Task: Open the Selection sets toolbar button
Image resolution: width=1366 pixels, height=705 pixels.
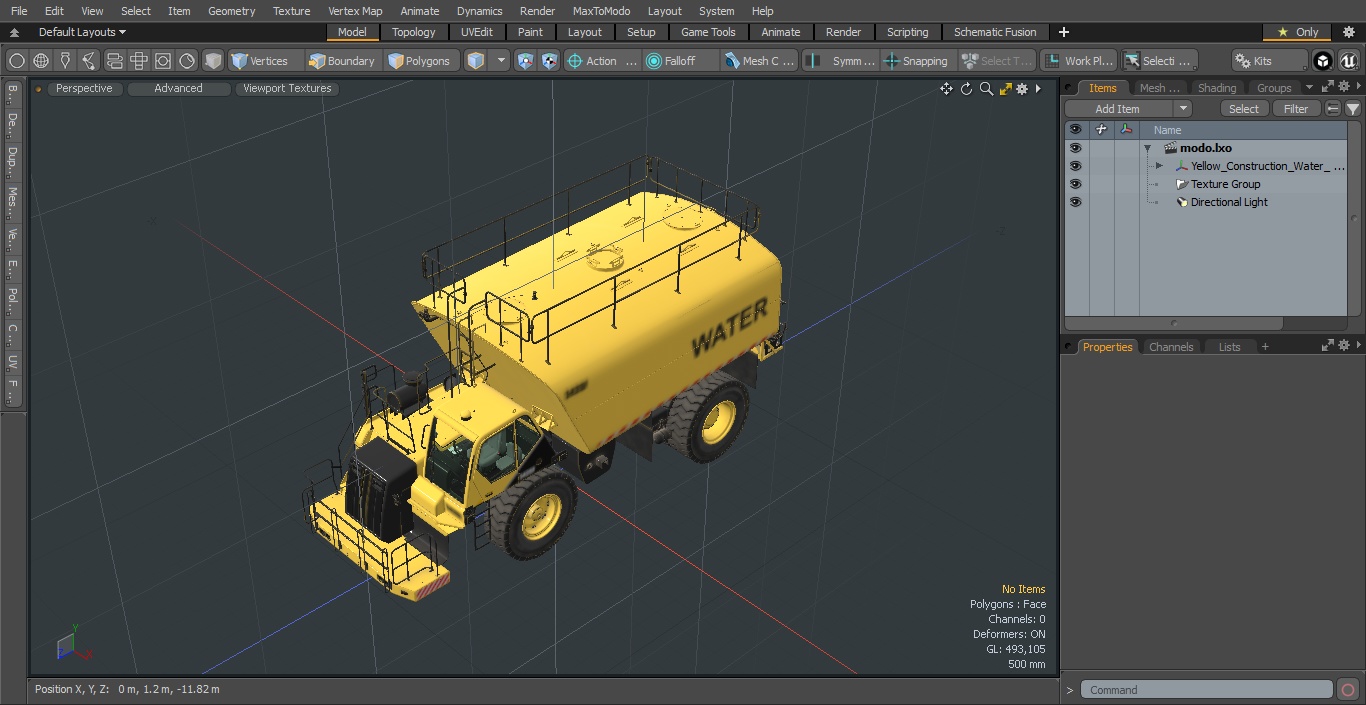Action: tap(1158, 61)
